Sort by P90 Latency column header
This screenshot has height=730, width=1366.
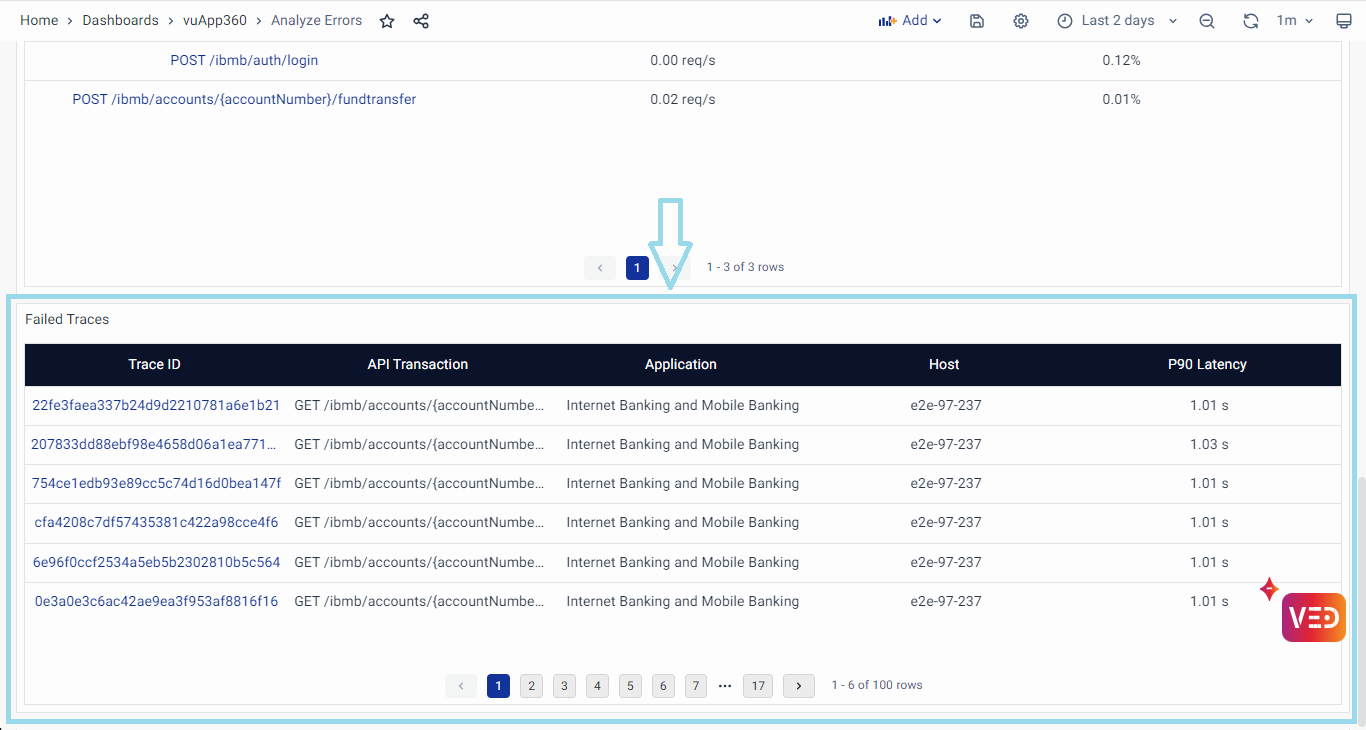(1207, 365)
